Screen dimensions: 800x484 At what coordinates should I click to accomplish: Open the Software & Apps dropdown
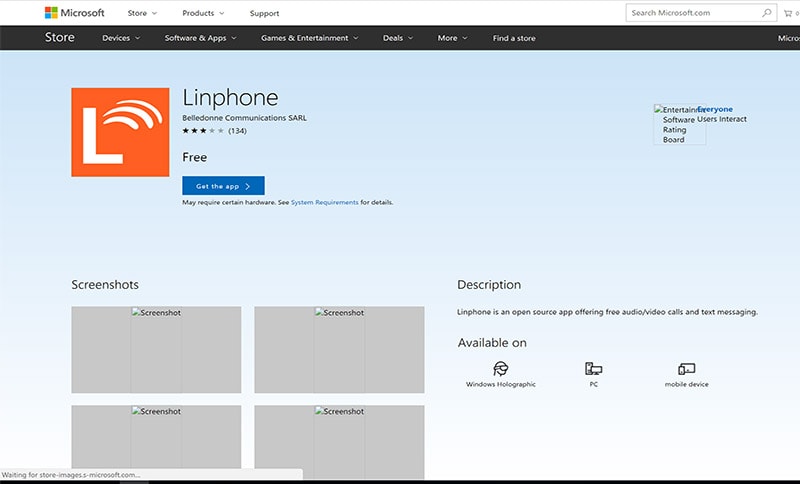click(201, 38)
